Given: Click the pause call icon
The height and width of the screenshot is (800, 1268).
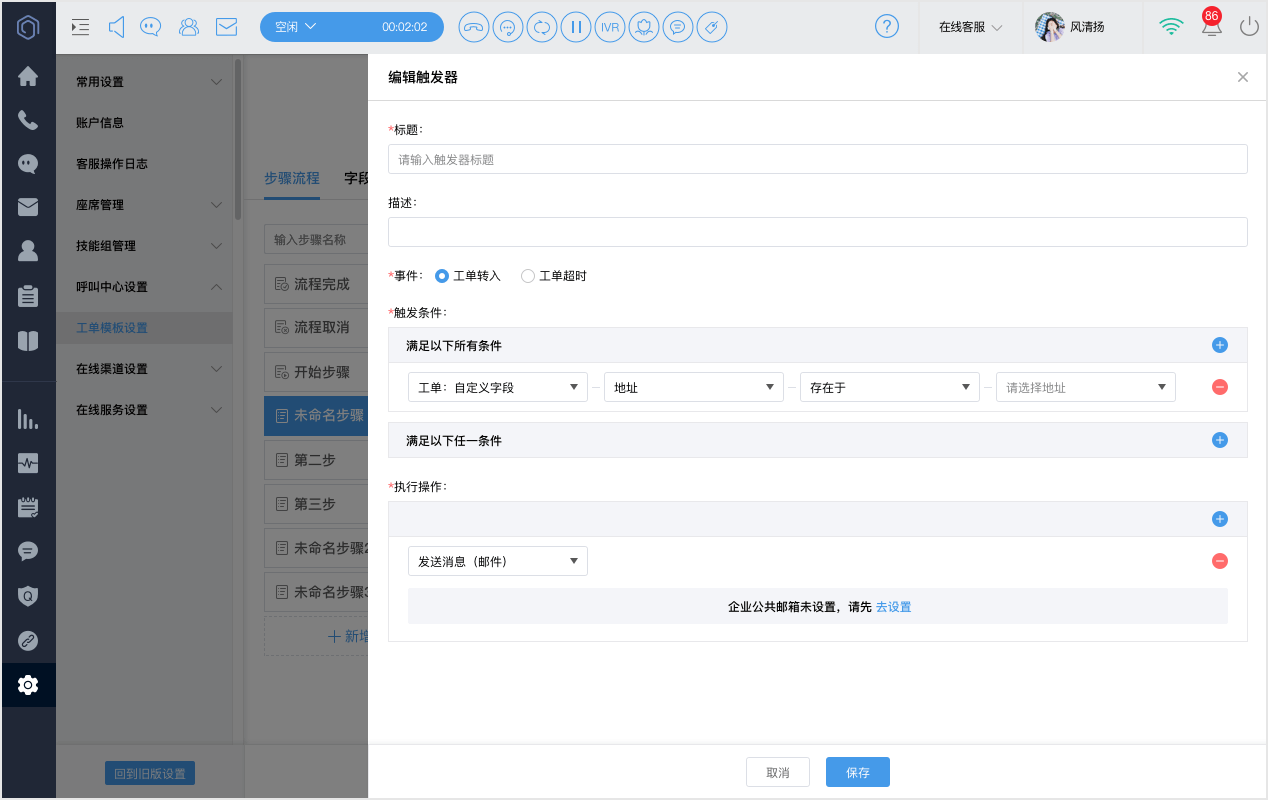Looking at the screenshot, I should click(x=576, y=27).
